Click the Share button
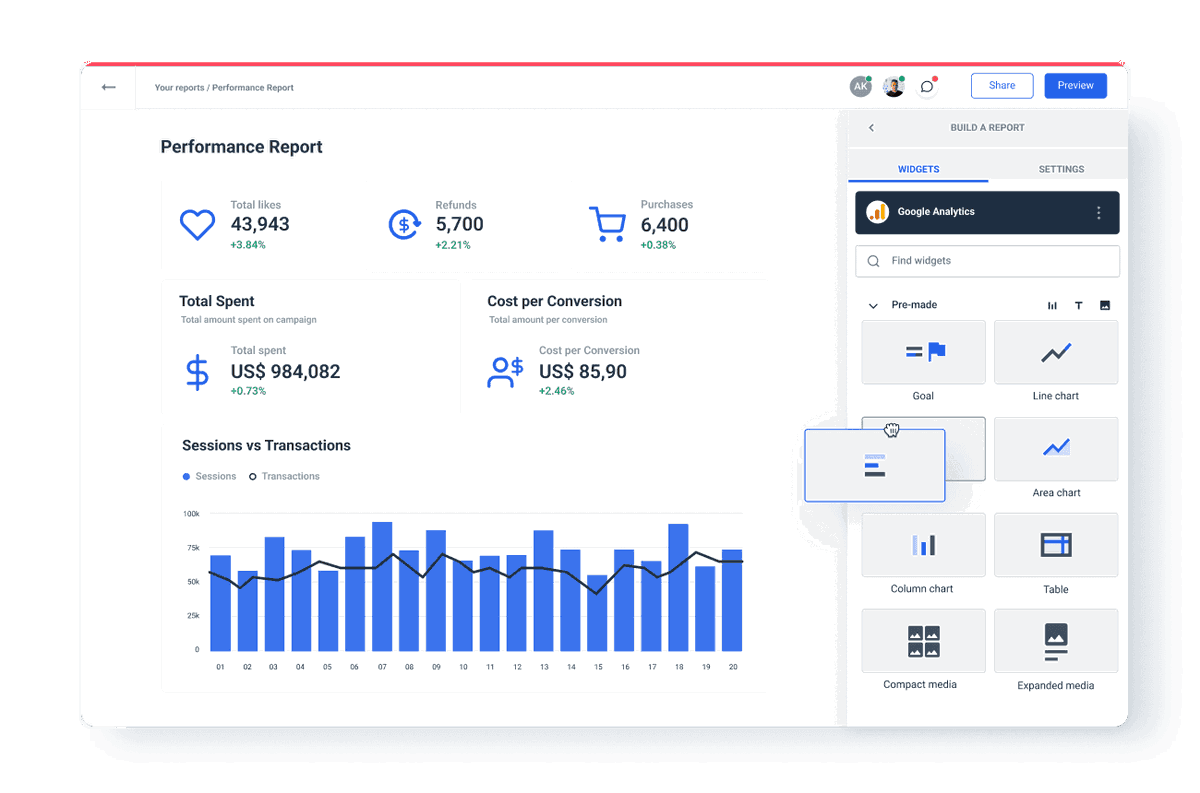Image resolution: width=1200 pixels, height=793 pixels. tap(1002, 85)
